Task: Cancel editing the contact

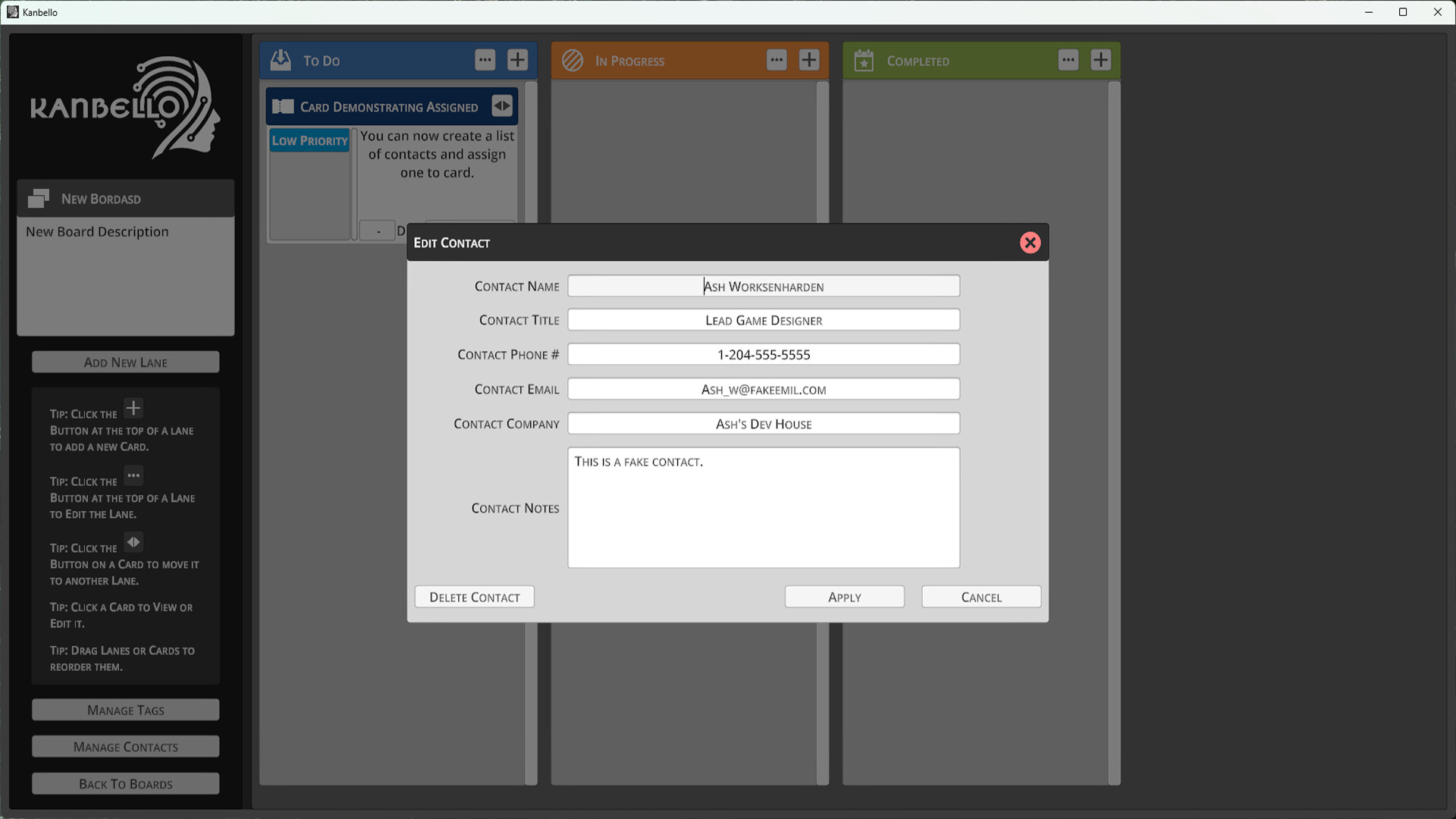Action: (x=981, y=597)
